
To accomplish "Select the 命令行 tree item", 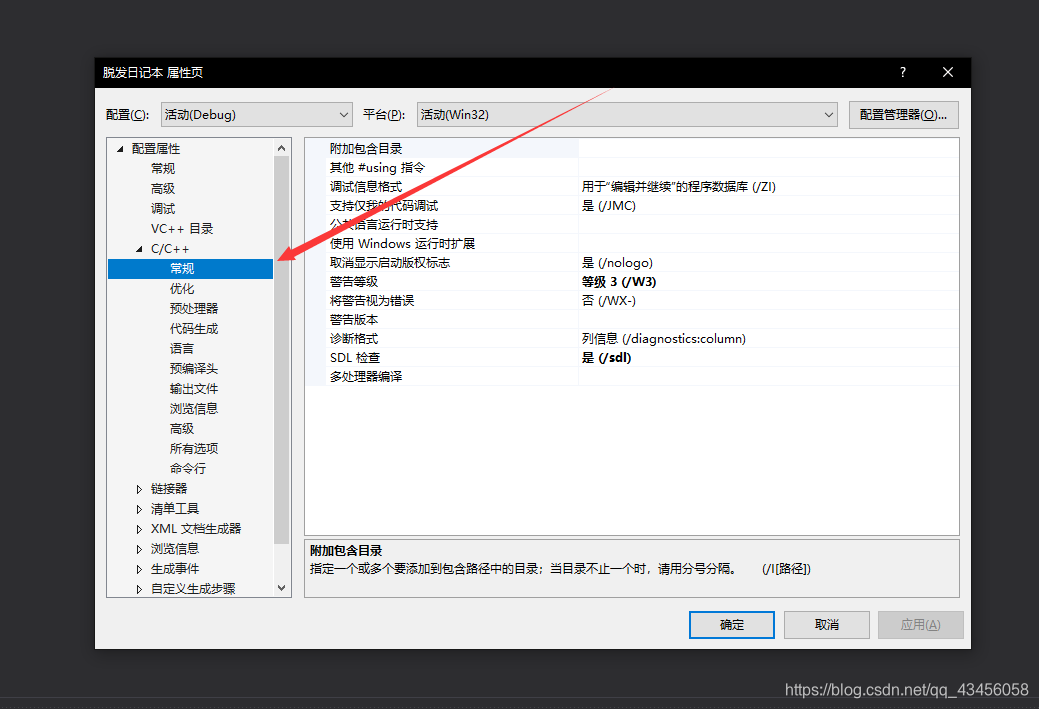I will pyautogui.click(x=187, y=468).
